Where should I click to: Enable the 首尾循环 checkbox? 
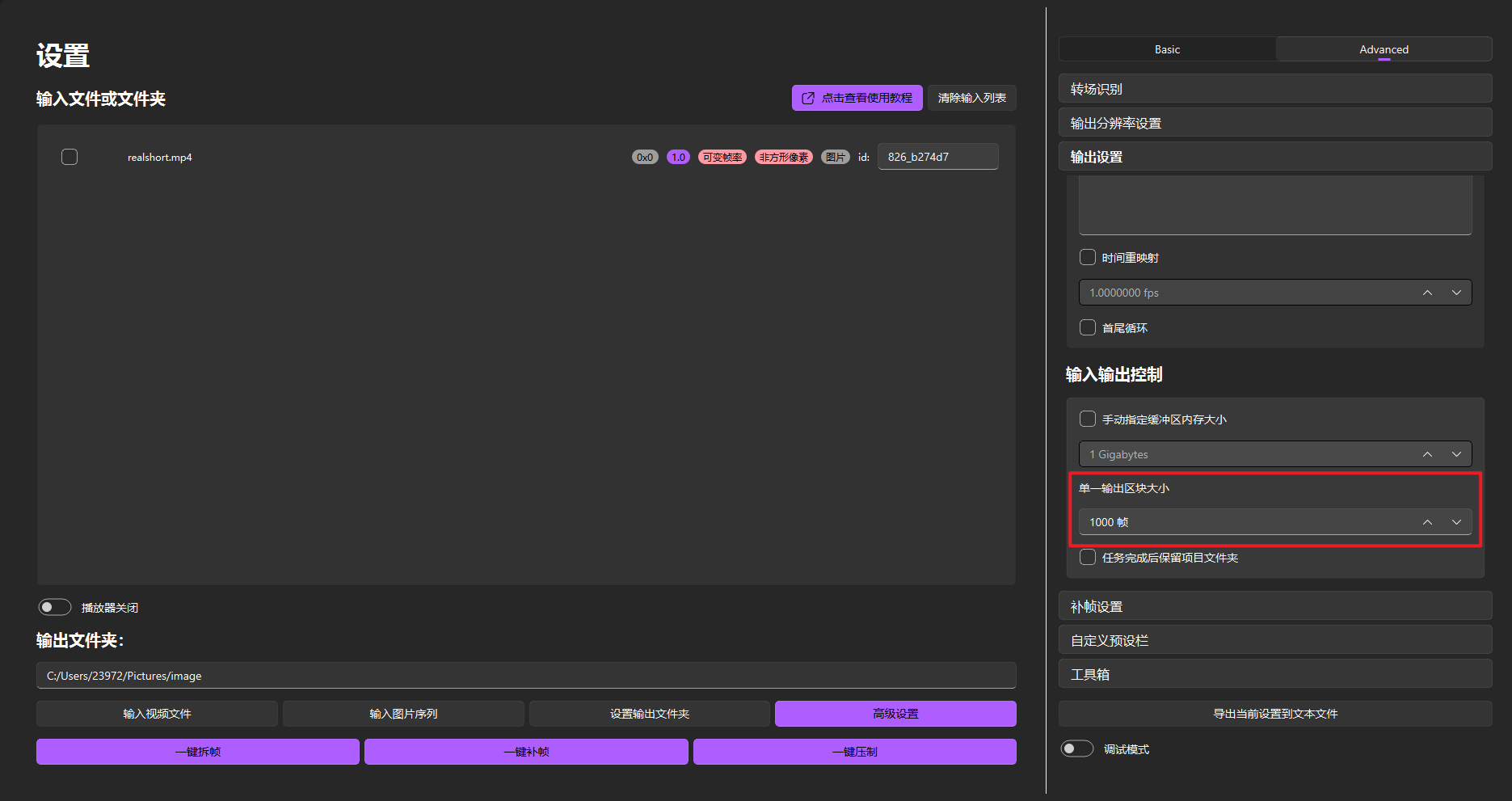[1088, 327]
